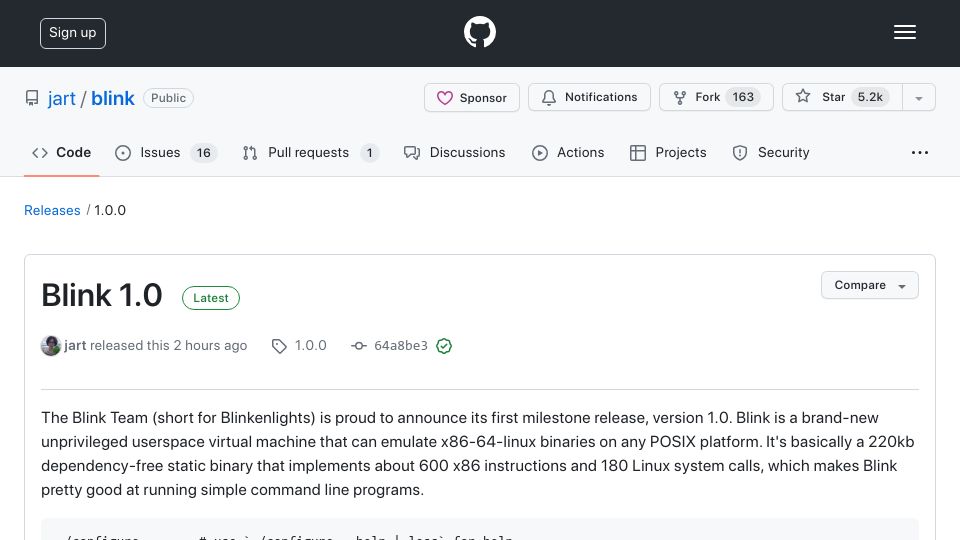Click the fork icon in Fork button

(680, 98)
